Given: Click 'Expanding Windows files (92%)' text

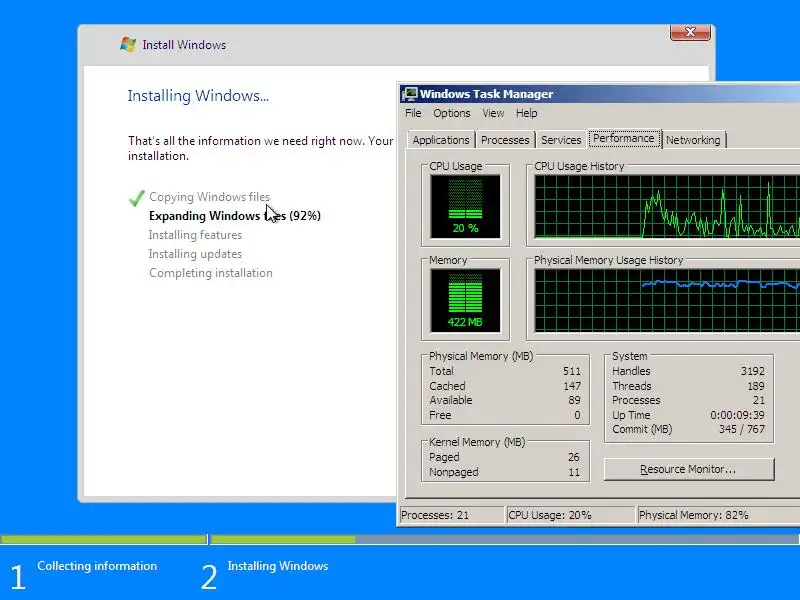Looking at the screenshot, I should [235, 216].
